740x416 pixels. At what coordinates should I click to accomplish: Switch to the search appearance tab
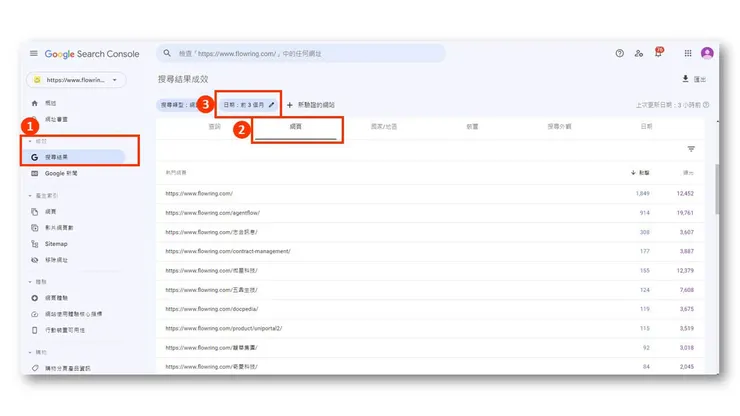(x=559, y=127)
